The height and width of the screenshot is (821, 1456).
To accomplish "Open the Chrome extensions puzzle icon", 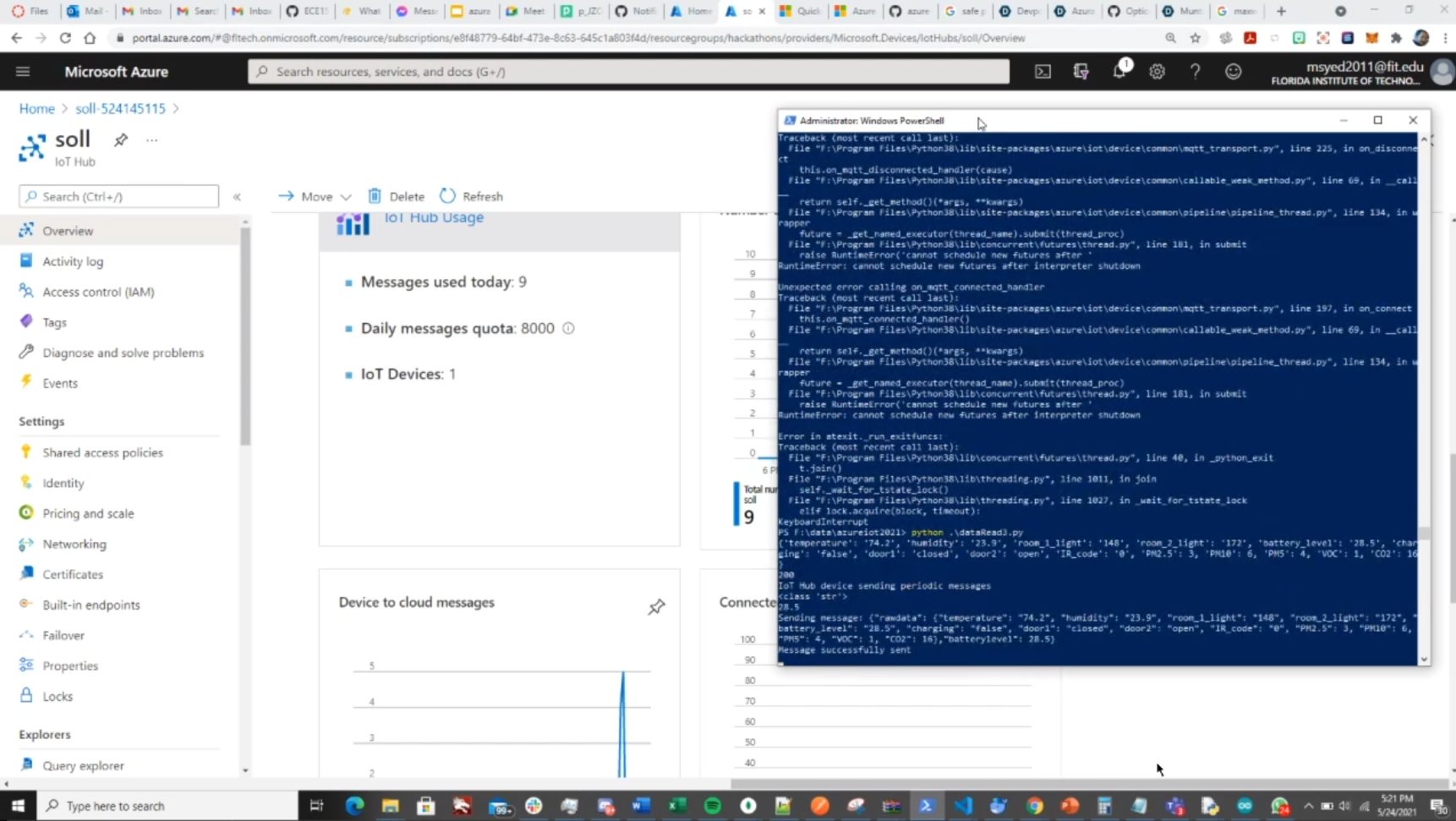I will pos(1396,38).
